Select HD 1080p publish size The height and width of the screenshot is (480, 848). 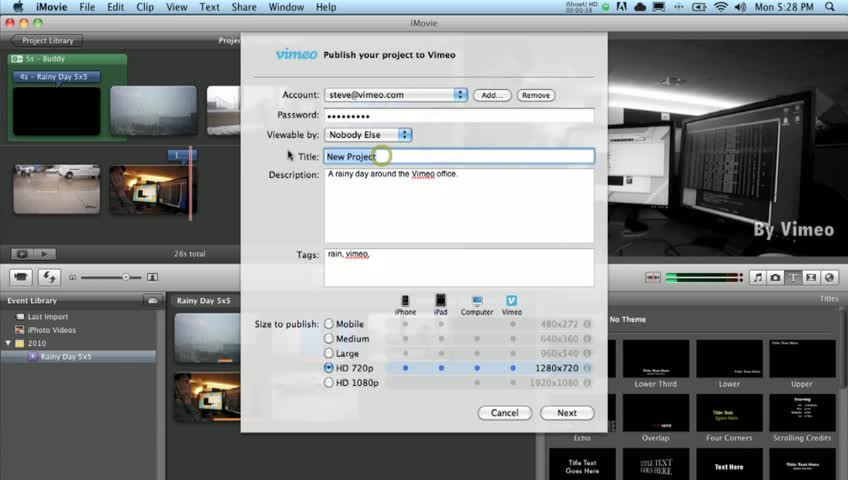point(329,382)
